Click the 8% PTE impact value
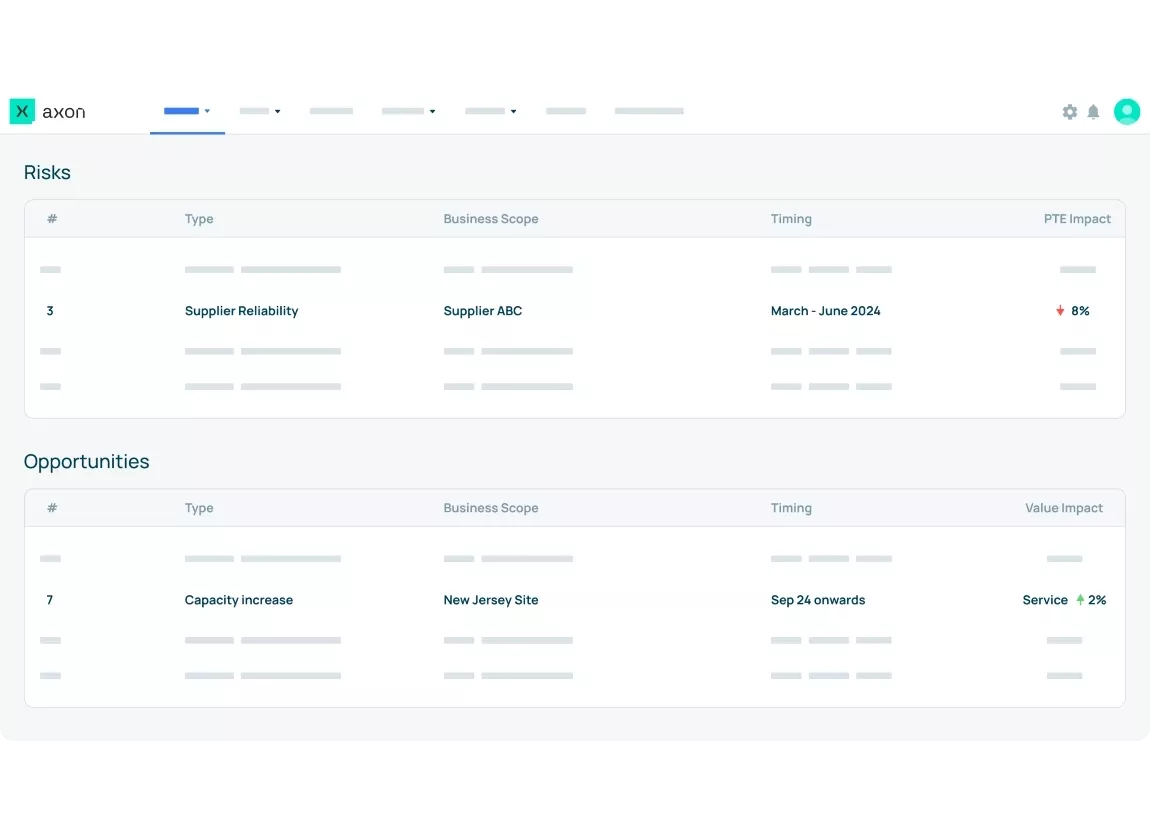Image resolution: width=1150 pixels, height=830 pixels. tap(1080, 311)
